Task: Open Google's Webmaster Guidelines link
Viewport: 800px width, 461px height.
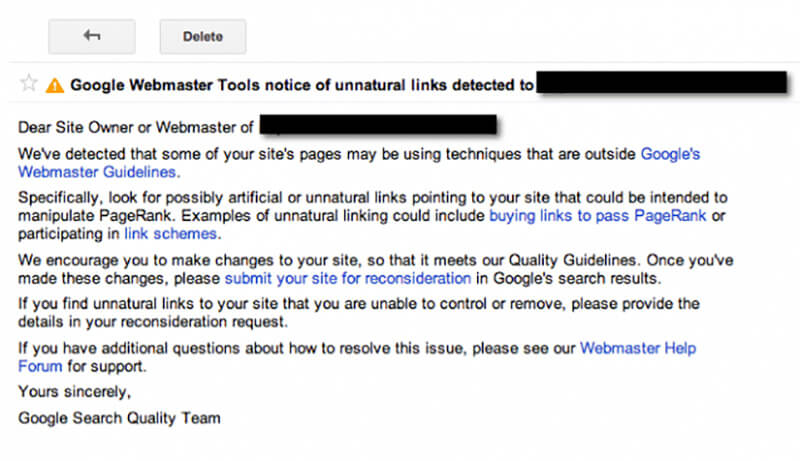Action: pyautogui.click(x=670, y=154)
